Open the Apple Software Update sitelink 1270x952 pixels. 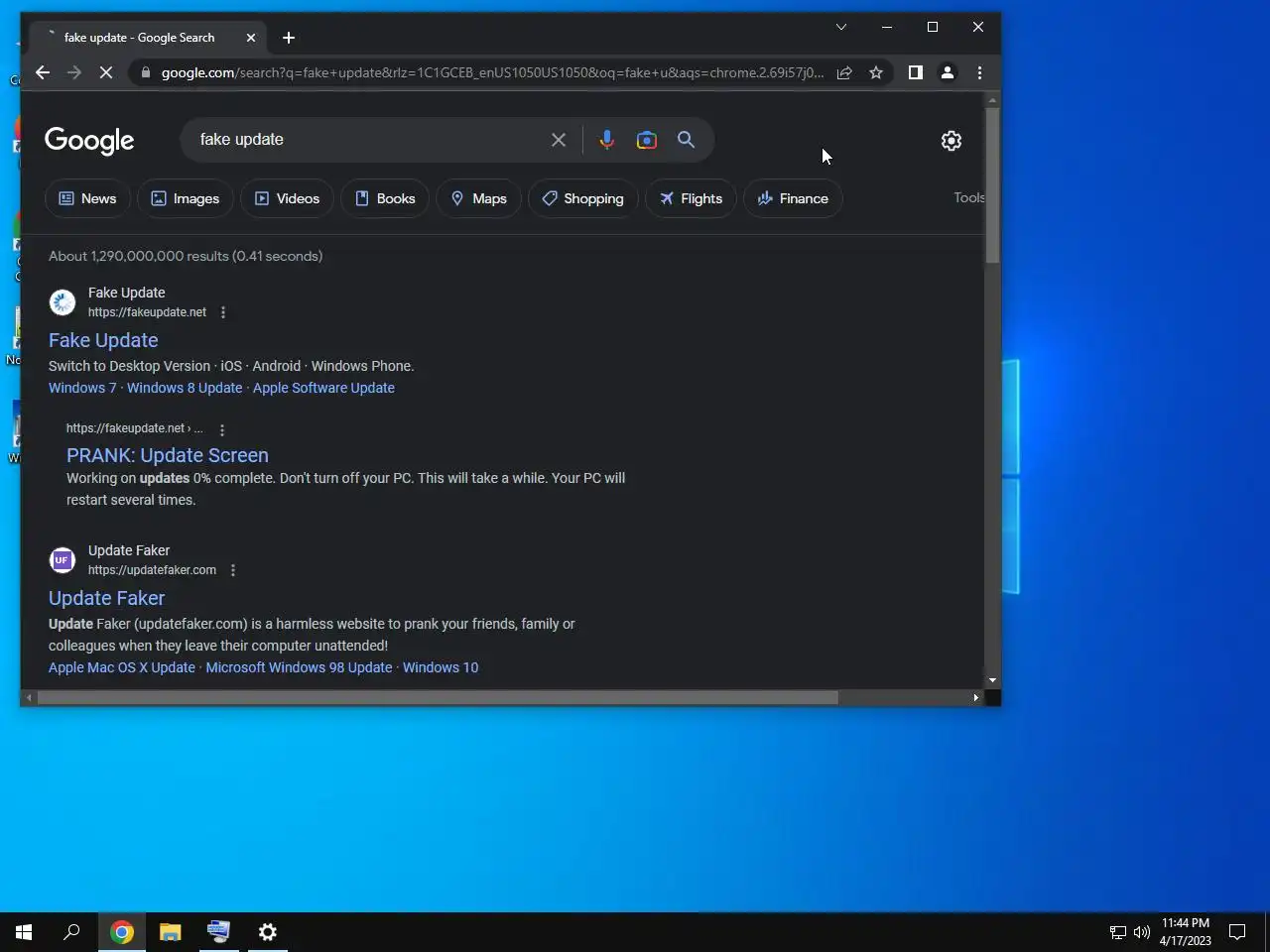323,388
